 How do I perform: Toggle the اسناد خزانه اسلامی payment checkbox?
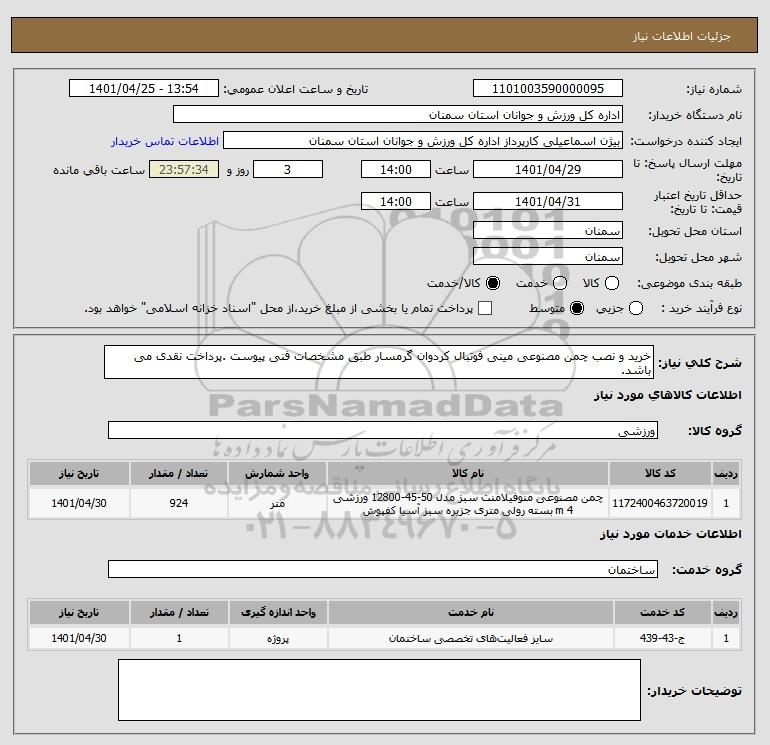coord(485,308)
